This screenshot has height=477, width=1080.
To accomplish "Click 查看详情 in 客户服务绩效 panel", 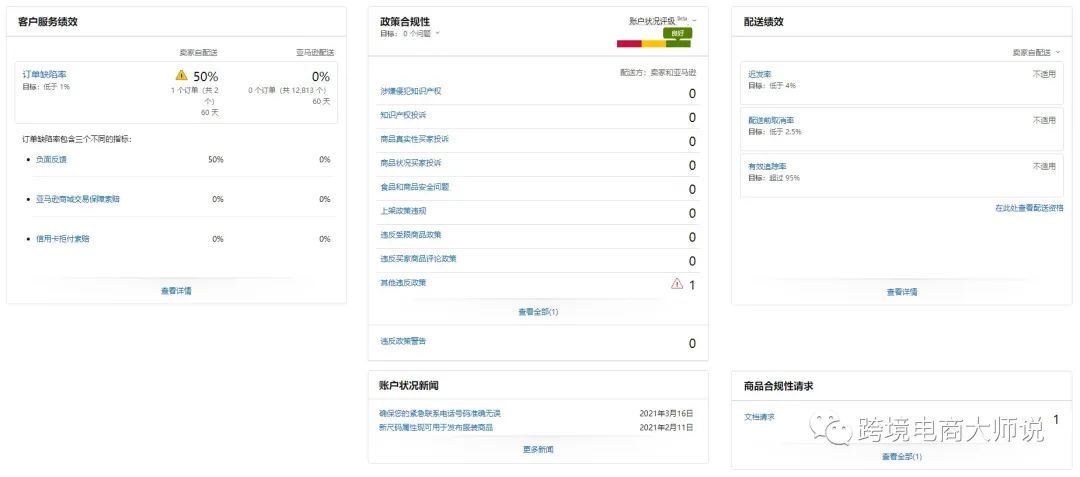I will pyautogui.click(x=176, y=290).
